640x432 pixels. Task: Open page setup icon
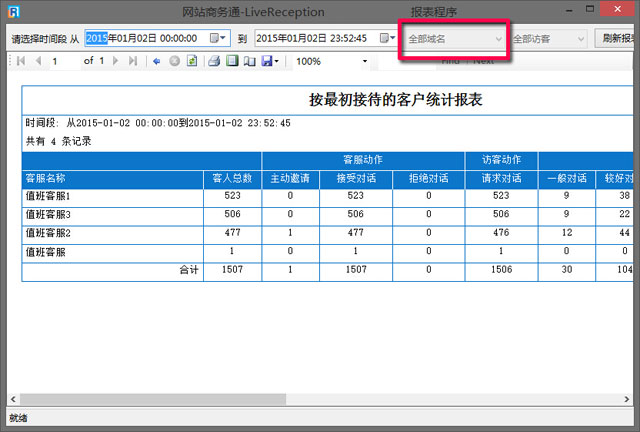[x=249, y=61]
